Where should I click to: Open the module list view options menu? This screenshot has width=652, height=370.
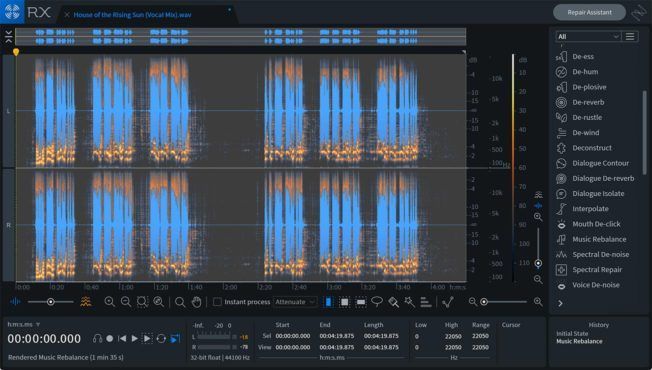click(630, 37)
